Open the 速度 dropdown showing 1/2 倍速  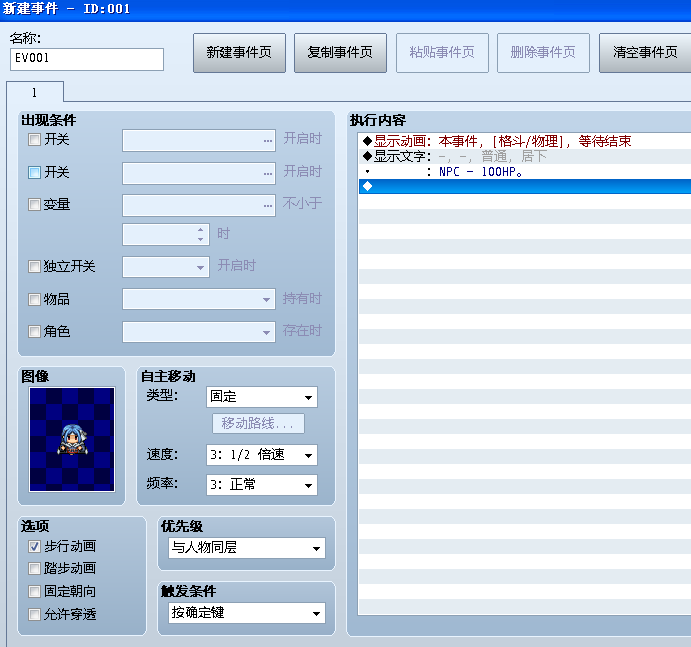click(x=262, y=455)
